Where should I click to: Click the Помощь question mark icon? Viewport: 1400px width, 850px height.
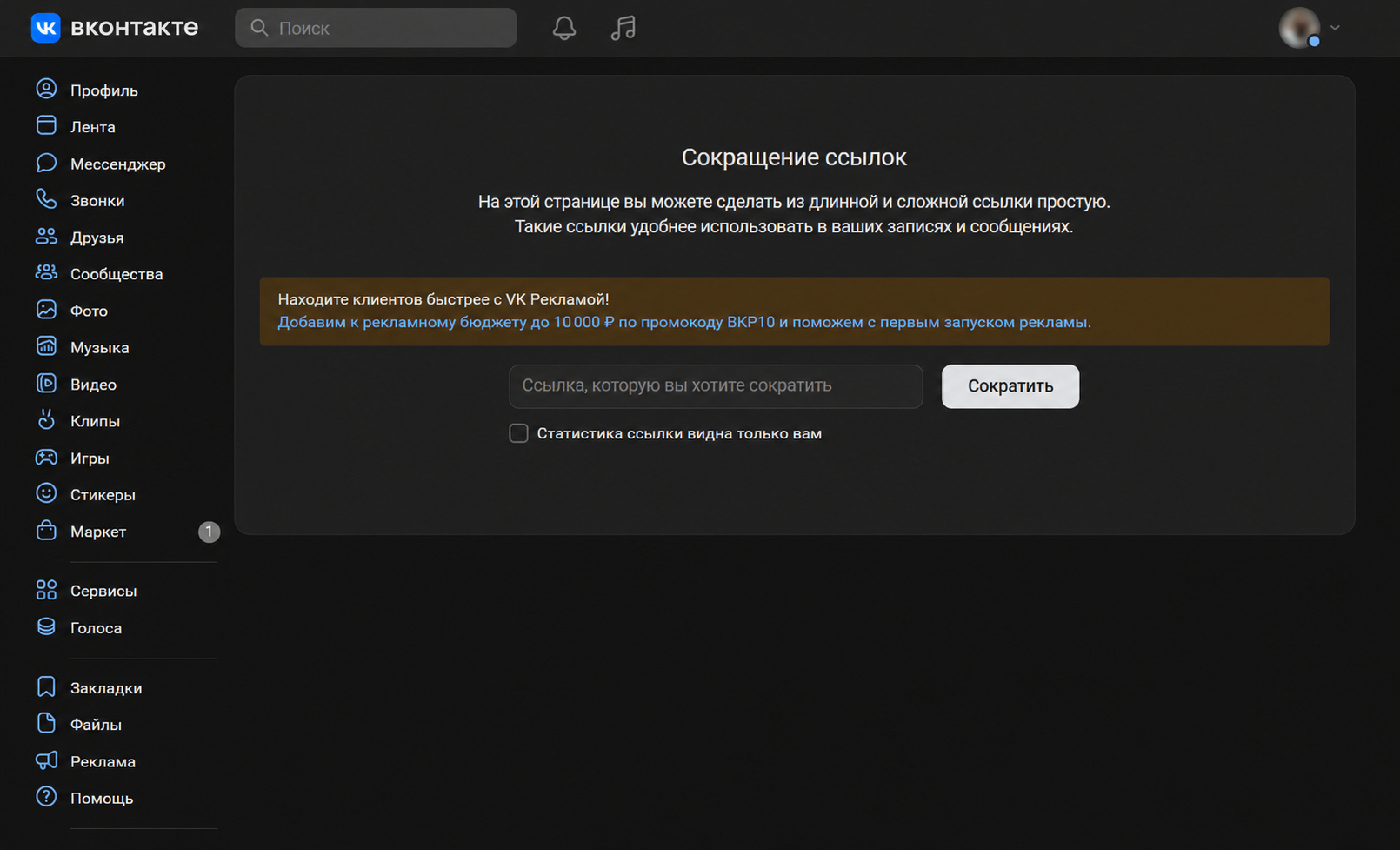pyautogui.click(x=46, y=798)
